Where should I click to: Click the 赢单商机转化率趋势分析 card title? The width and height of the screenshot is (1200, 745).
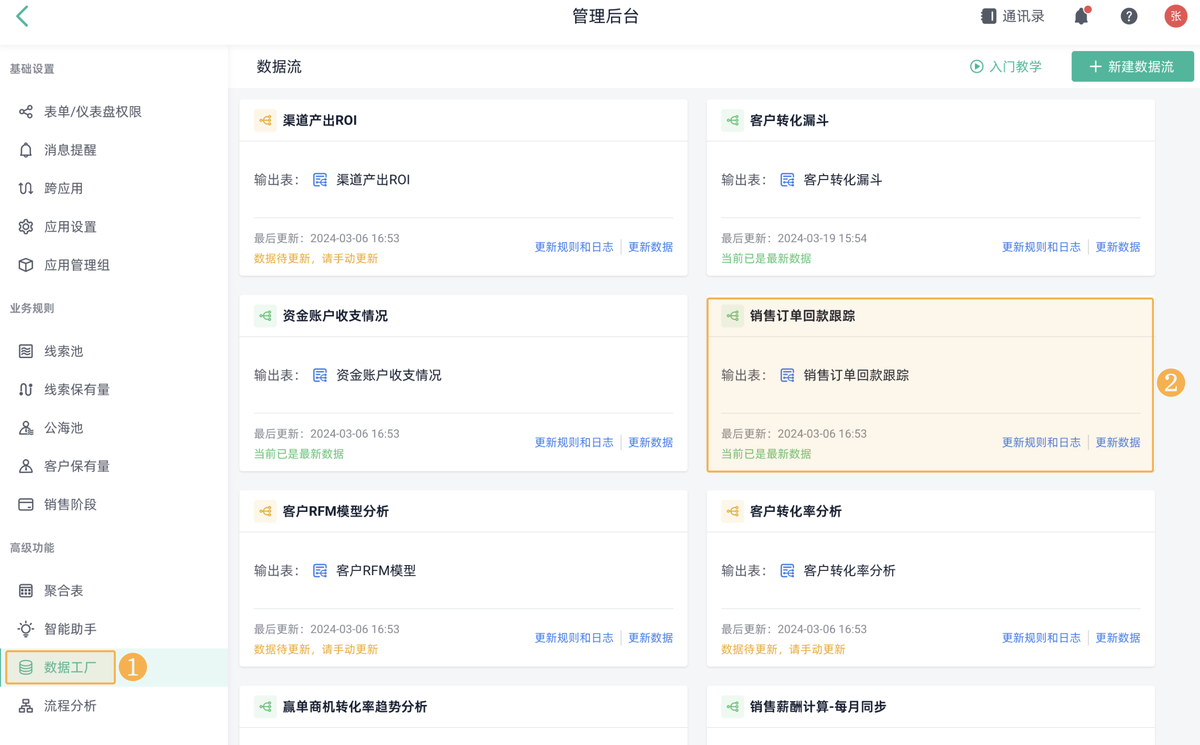355,707
